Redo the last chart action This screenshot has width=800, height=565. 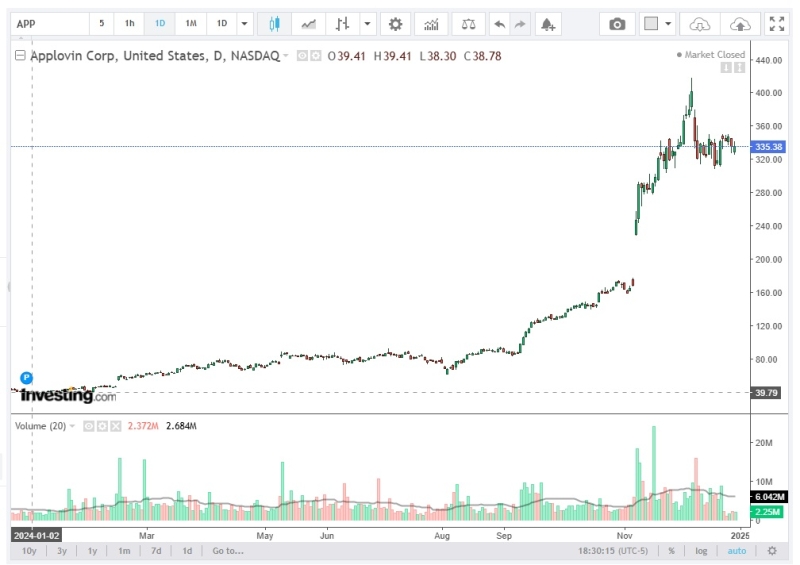tap(520, 24)
